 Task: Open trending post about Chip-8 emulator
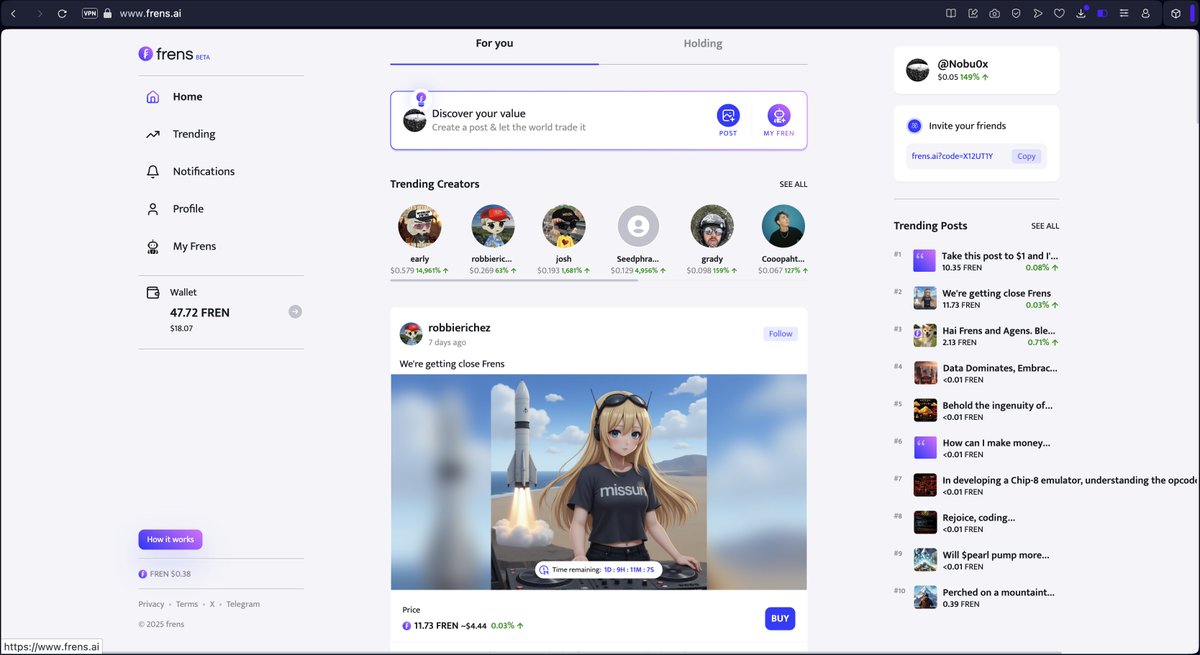1046,486
